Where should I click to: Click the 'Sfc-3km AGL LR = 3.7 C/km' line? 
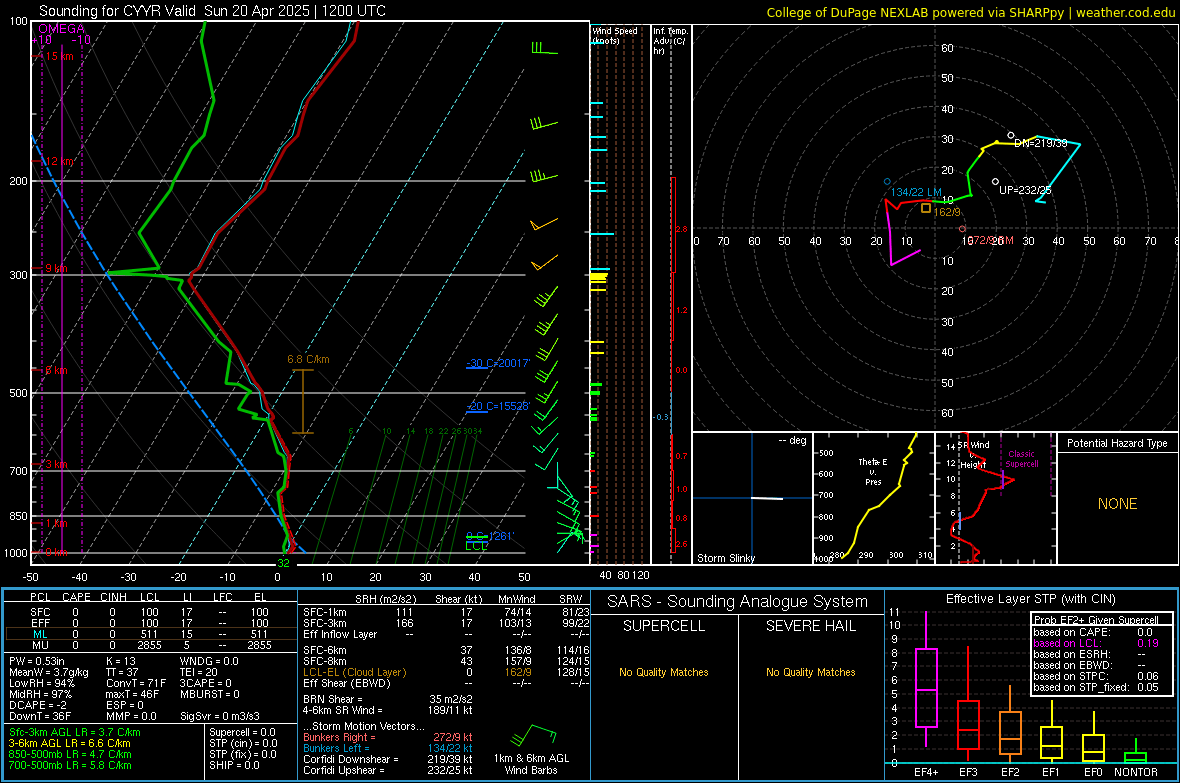click(75, 732)
